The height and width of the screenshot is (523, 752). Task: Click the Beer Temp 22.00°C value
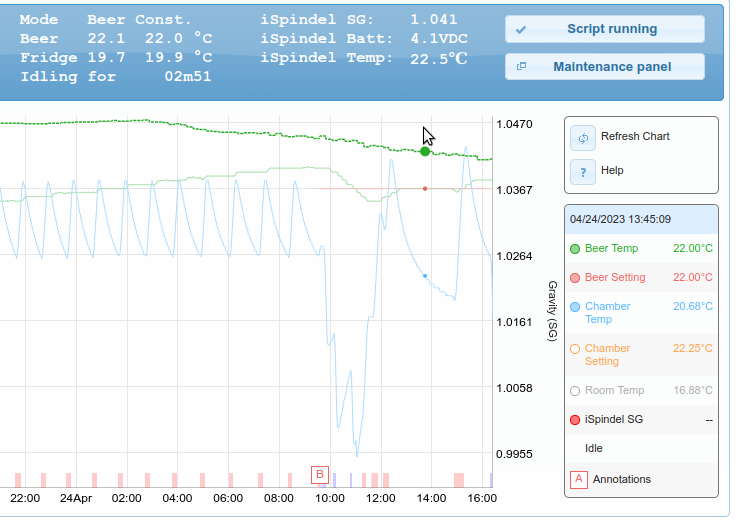coord(693,248)
